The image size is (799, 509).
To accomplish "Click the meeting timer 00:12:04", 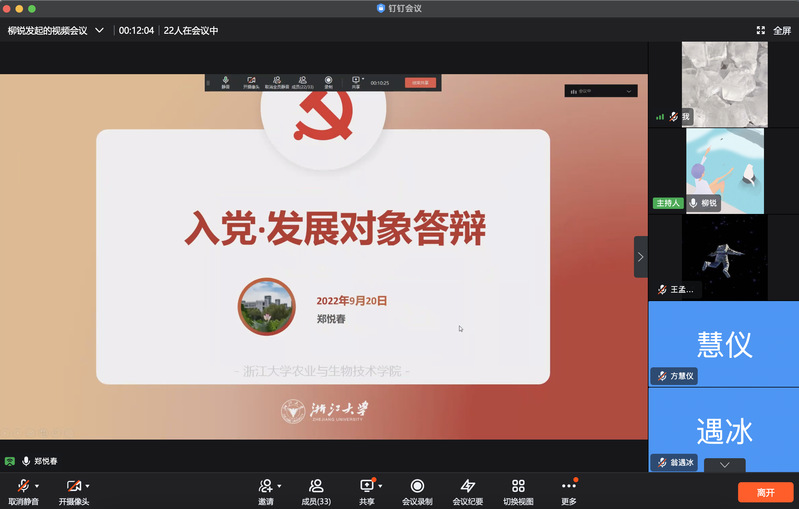I will [x=136, y=31].
